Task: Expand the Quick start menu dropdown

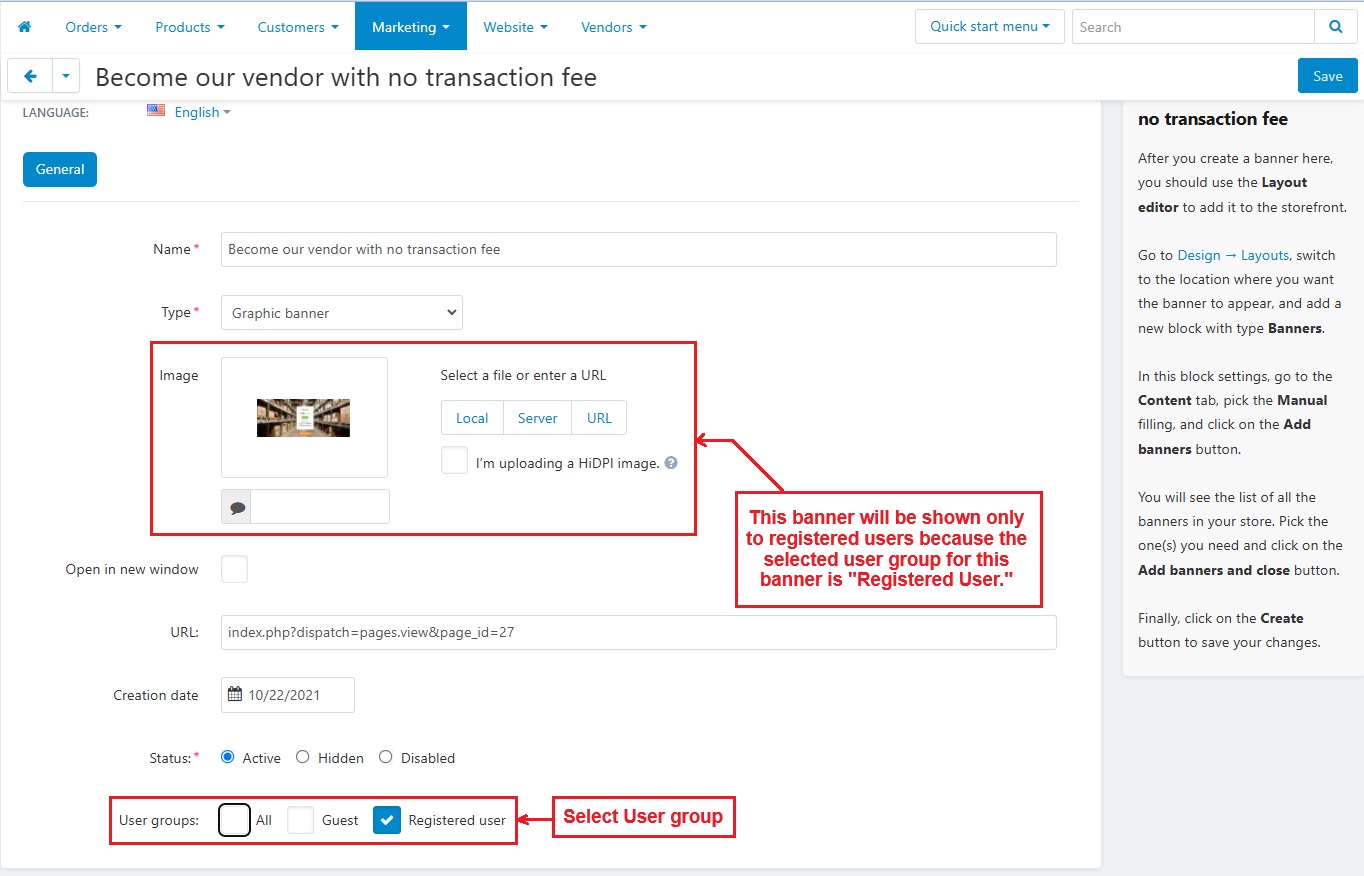Action: (x=989, y=27)
